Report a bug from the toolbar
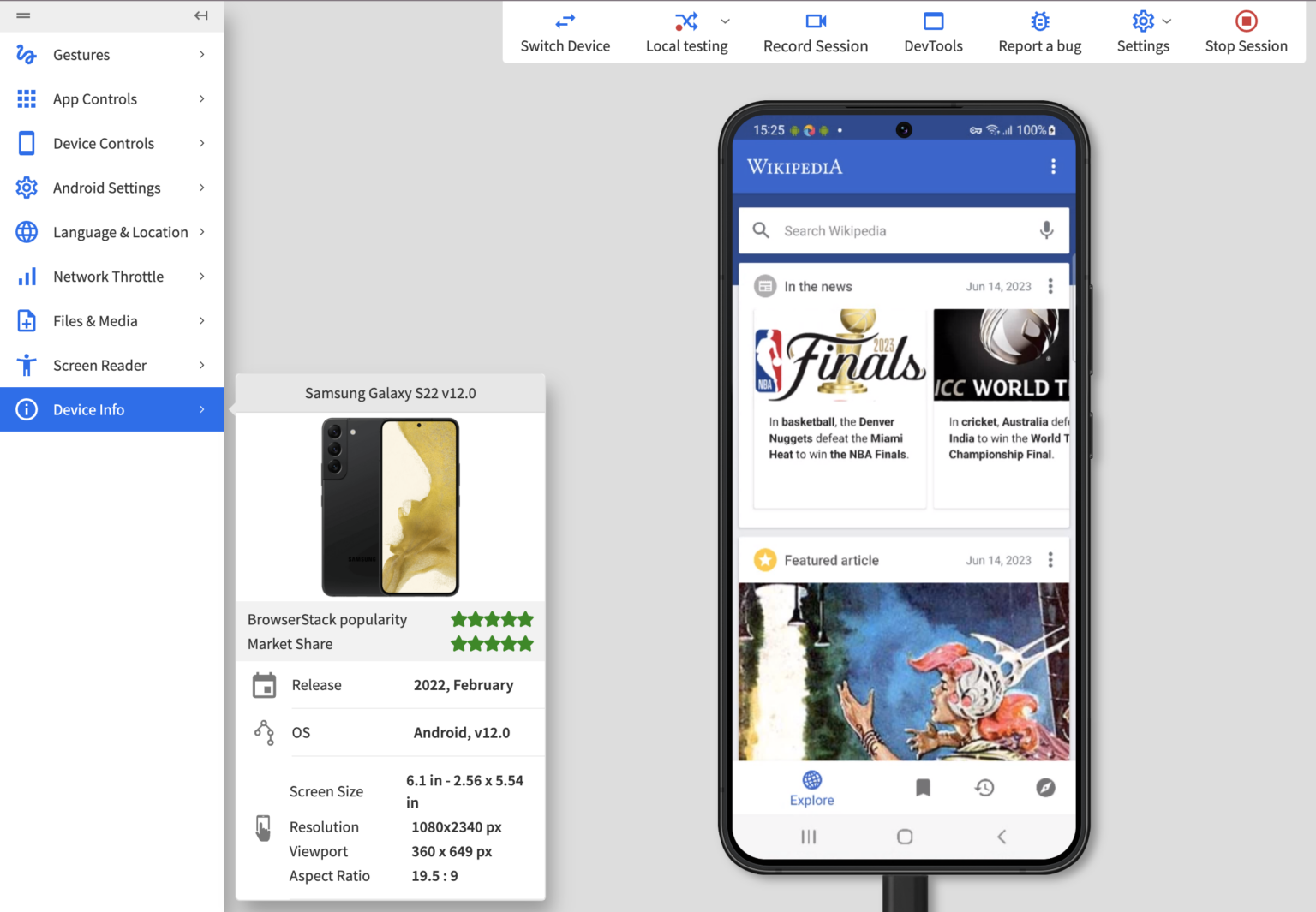1316x912 pixels. coord(1039,32)
